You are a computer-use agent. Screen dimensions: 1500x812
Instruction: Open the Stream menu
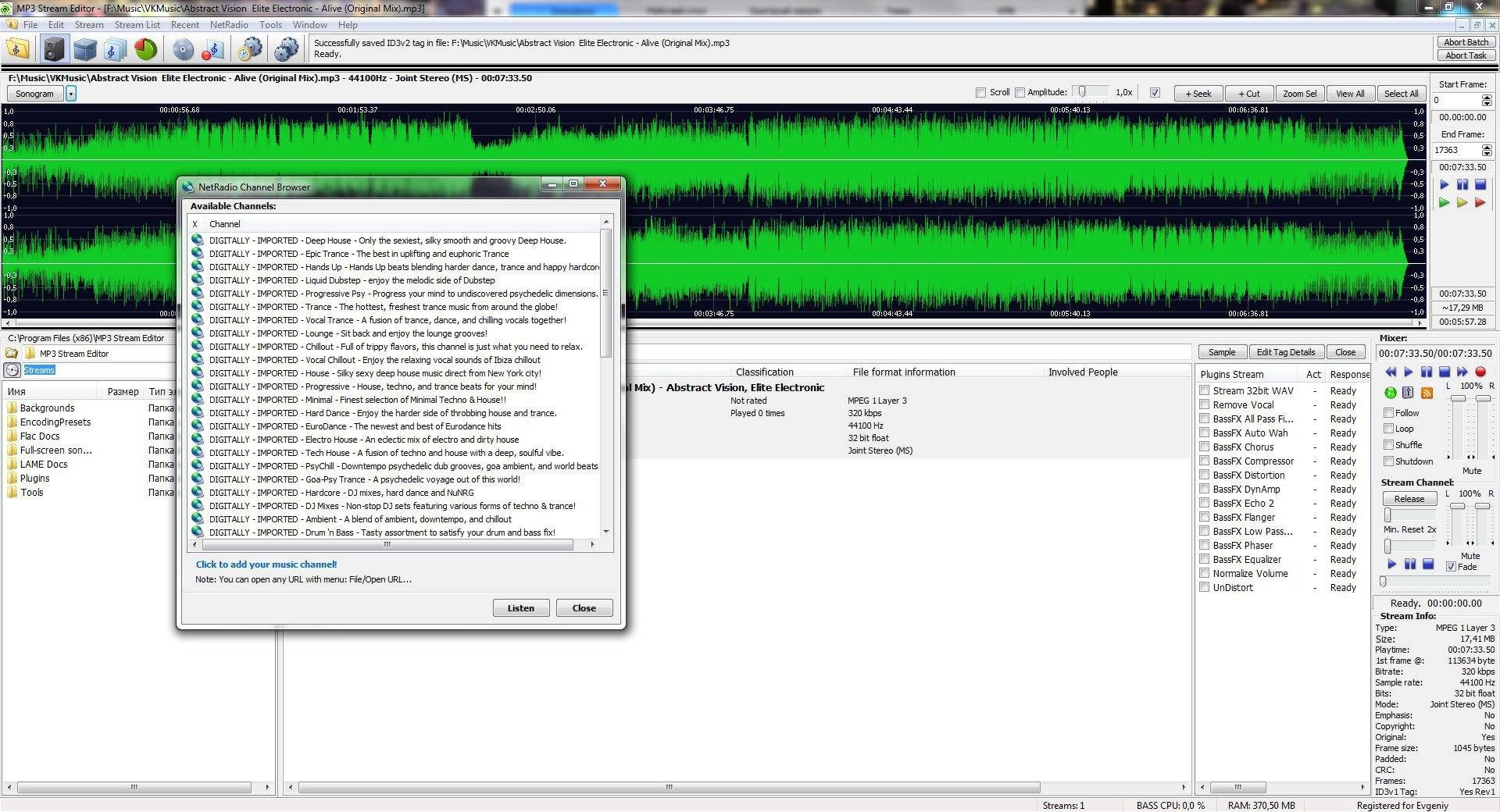pos(89,25)
